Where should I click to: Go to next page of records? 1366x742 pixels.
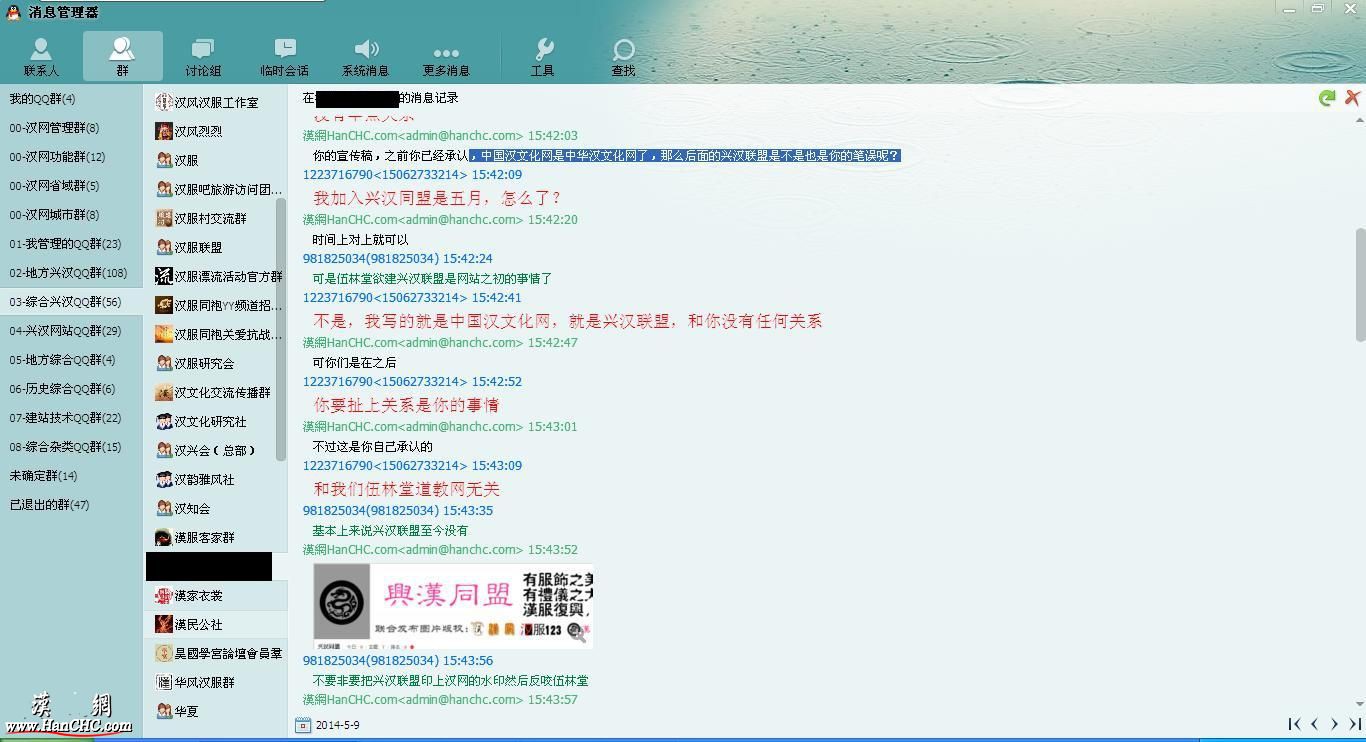point(1334,724)
